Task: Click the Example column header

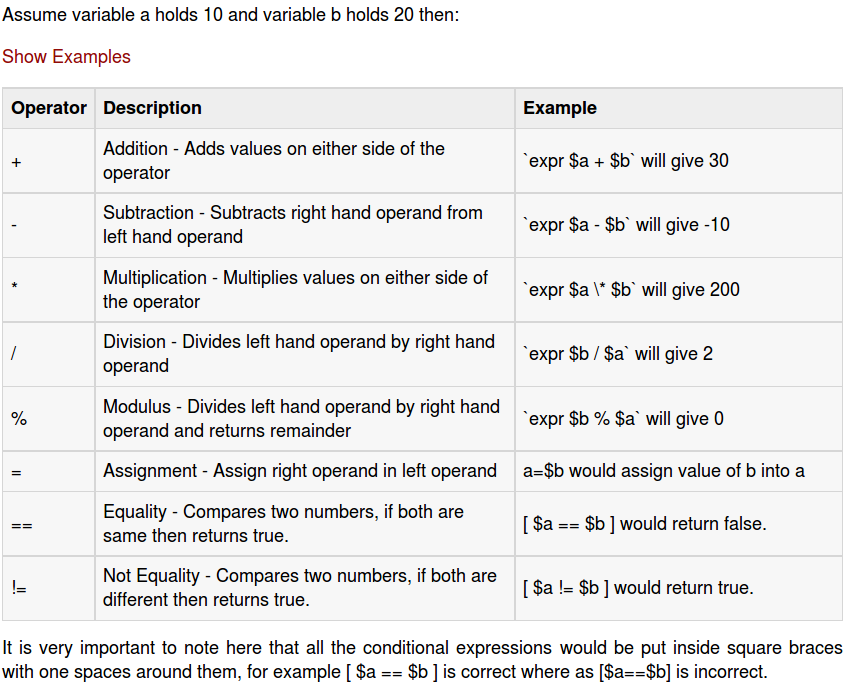Action: [x=560, y=108]
